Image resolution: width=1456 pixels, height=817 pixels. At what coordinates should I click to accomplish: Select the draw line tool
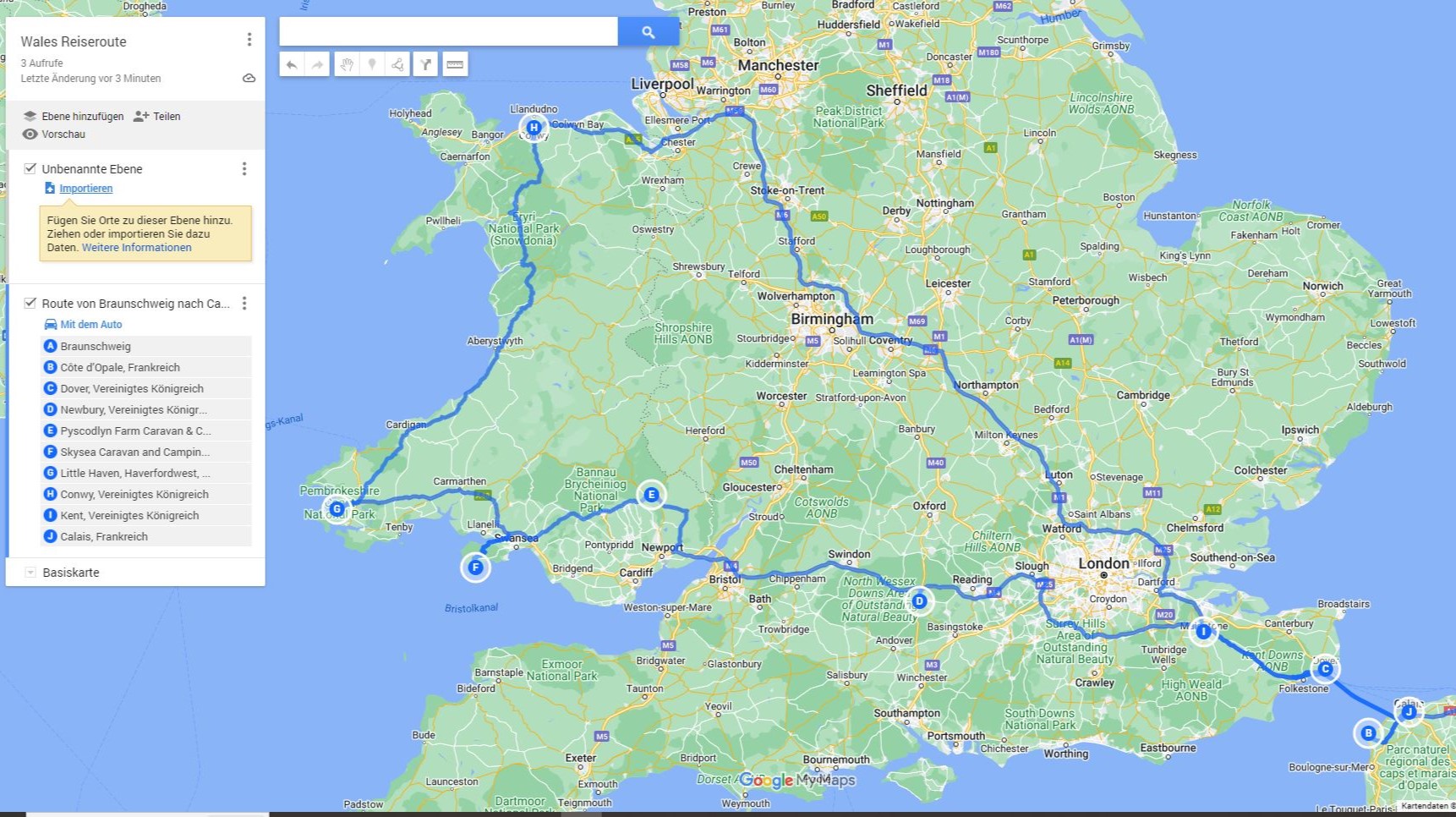pos(397,64)
